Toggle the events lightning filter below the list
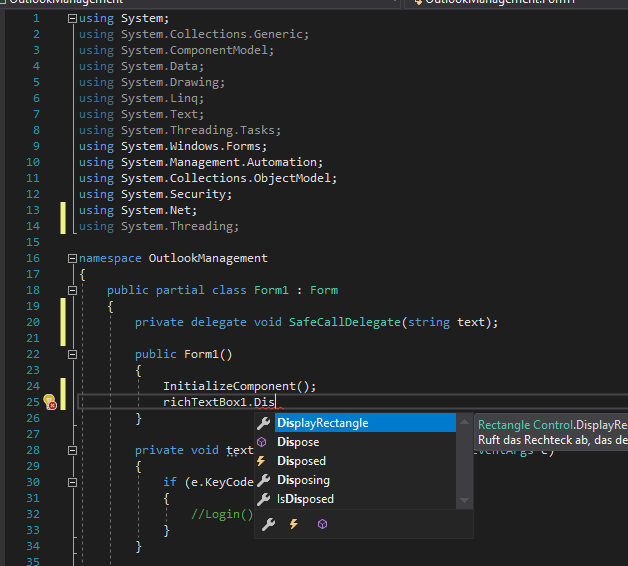Screen dimensions: 628x566 point(294,524)
